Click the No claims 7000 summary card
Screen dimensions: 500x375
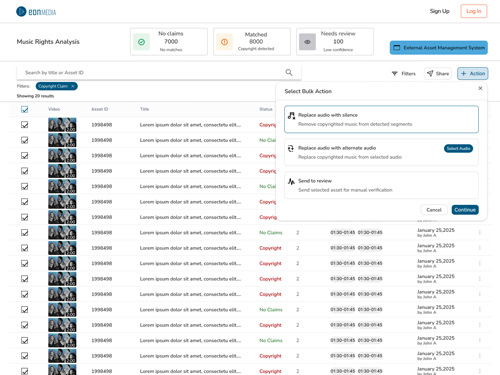coord(169,42)
